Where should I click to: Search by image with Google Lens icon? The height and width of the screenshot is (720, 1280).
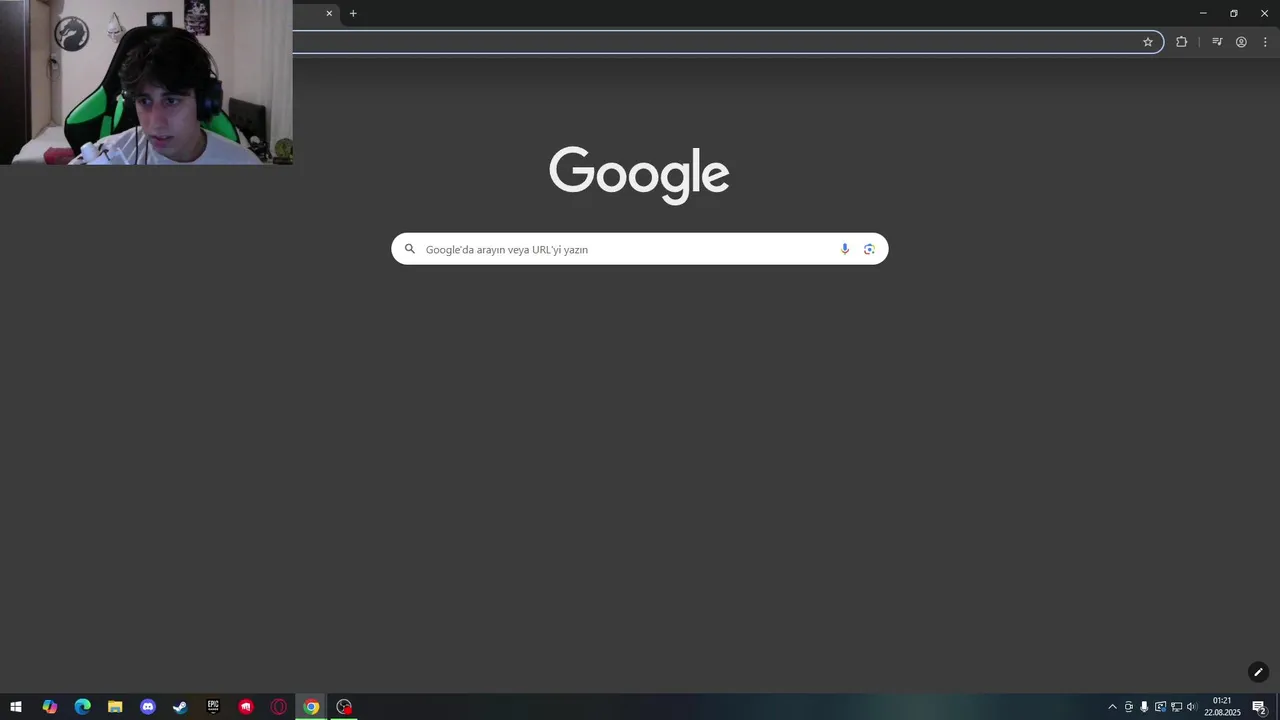(x=869, y=249)
